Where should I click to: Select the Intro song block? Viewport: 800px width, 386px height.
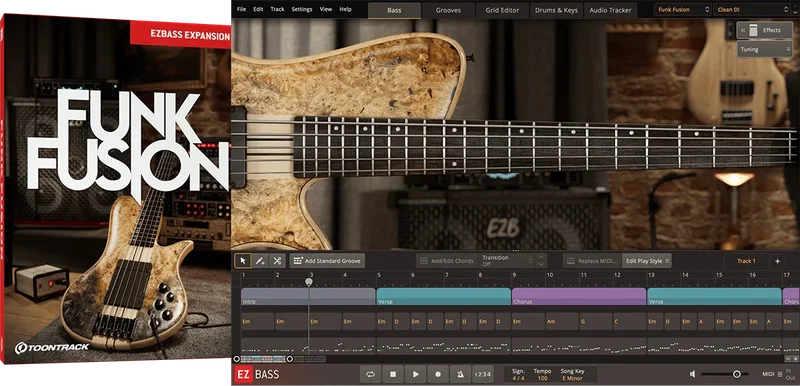[x=308, y=296]
